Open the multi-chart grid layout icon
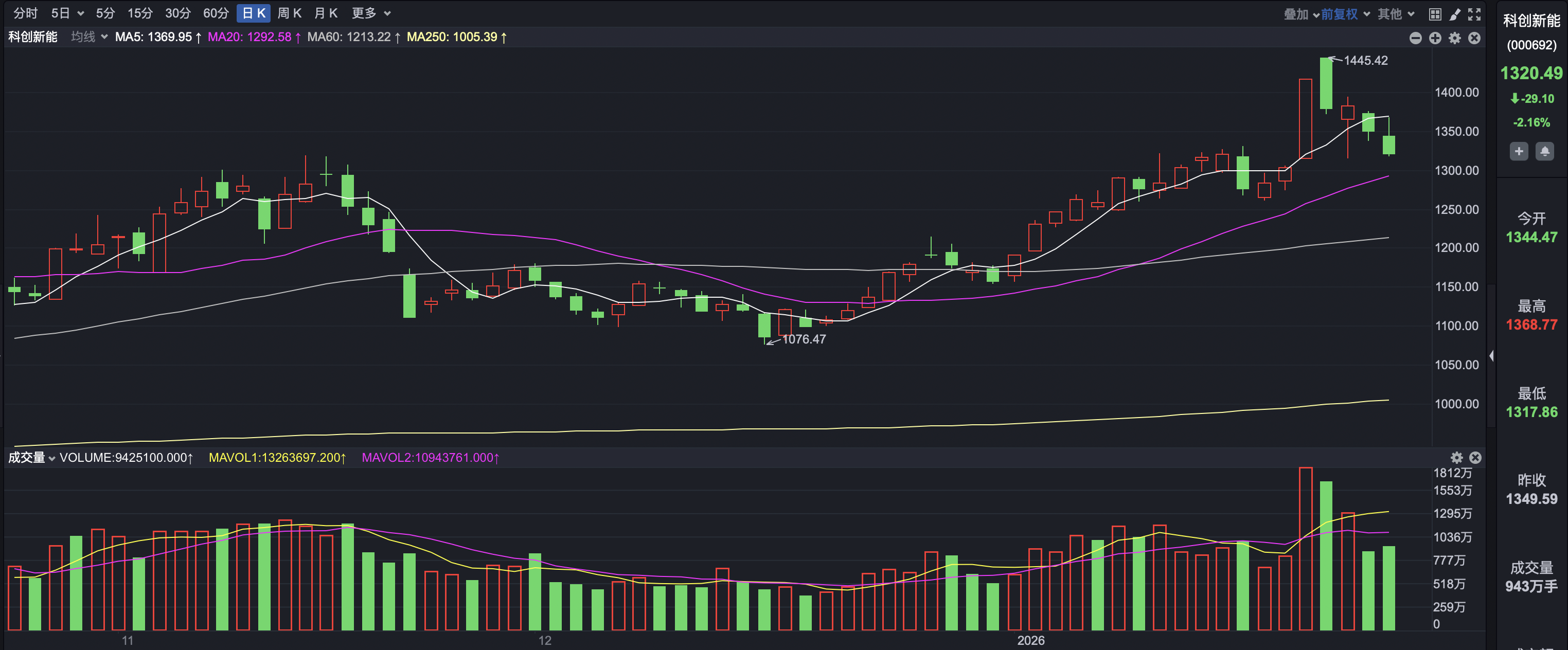1568x650 pixels. click(x=1435, y=14)
